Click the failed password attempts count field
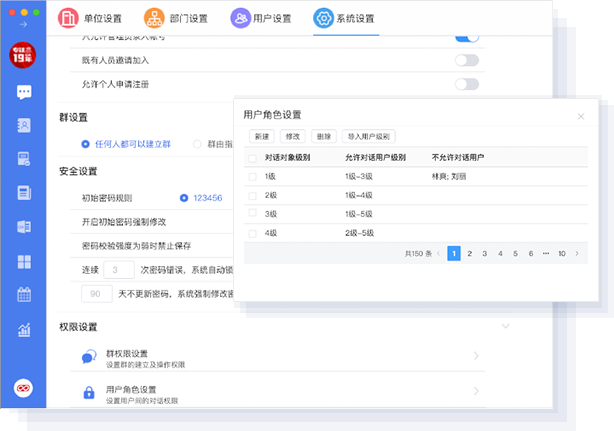614x431 pixels. pos(118,270)
